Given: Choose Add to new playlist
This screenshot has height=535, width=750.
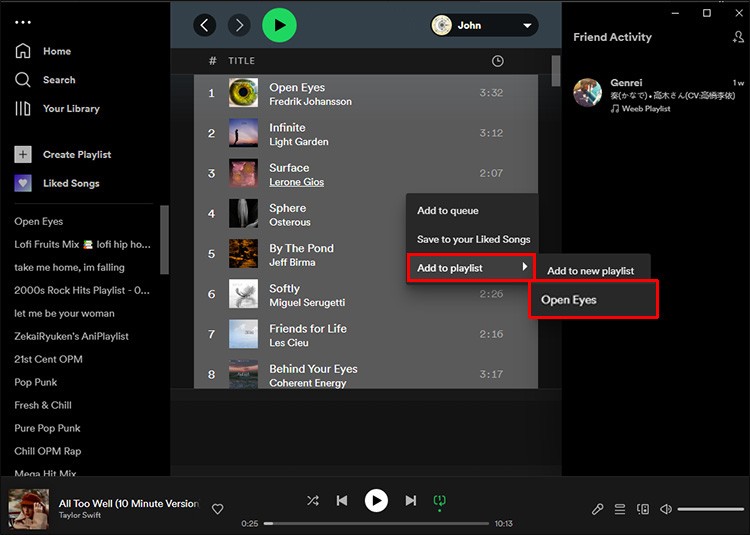Looking at the screenshot, I should click(593, 271).
